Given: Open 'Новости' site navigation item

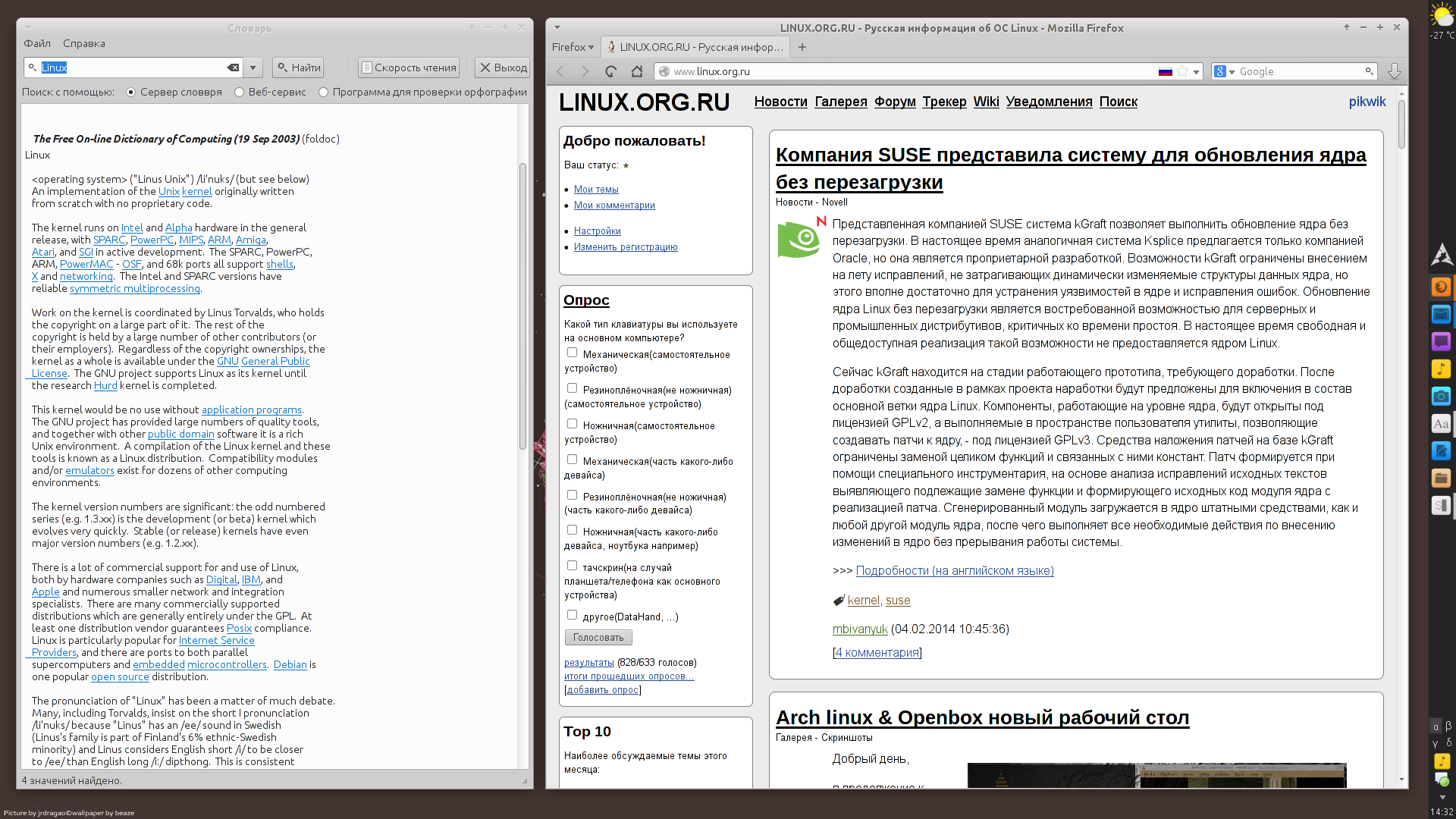Looking at the screenshot, I should pyautogui.click(x=780, y=102).
